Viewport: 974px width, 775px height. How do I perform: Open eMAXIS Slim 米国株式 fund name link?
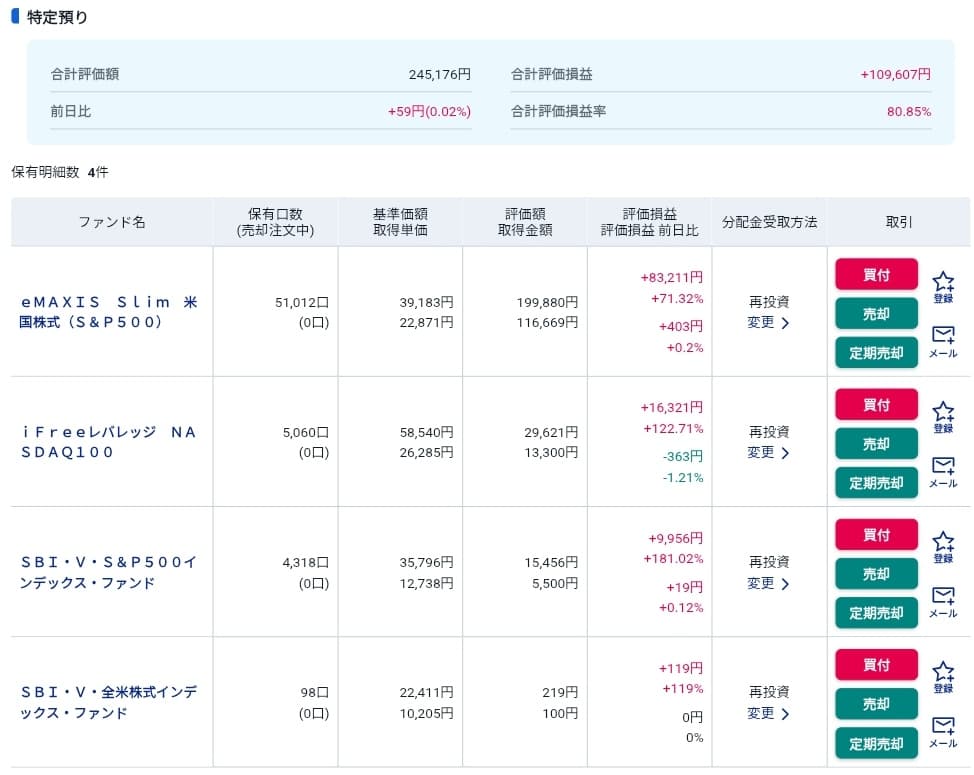(110, 312)
